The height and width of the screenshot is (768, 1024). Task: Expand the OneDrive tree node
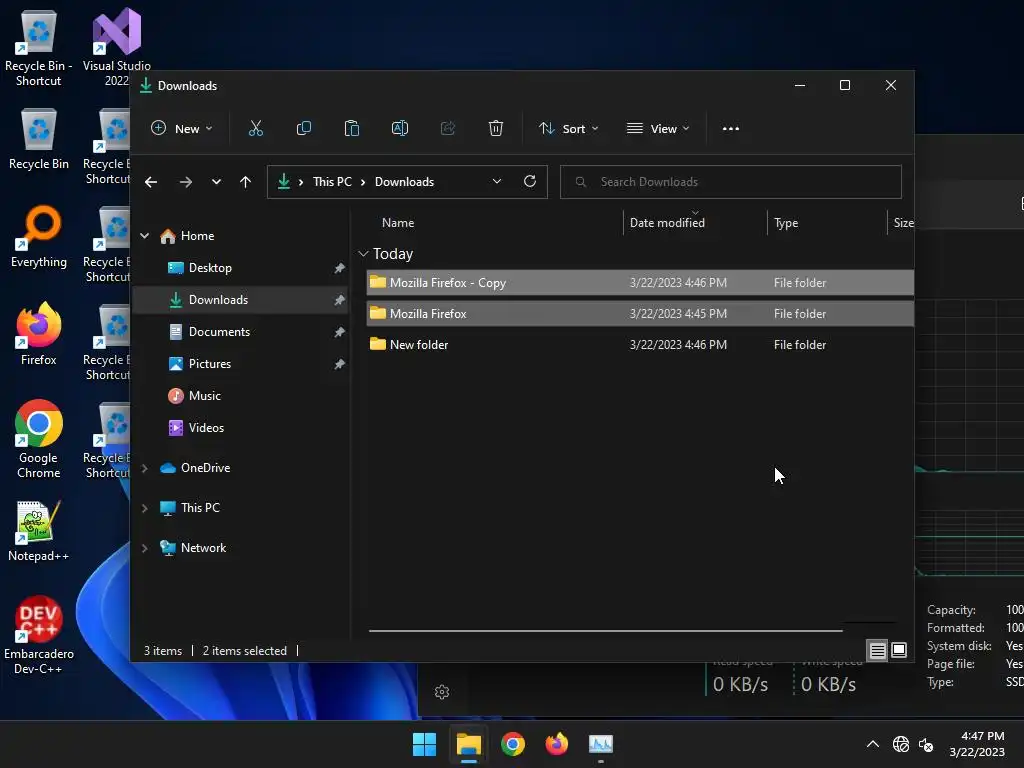coord(144,468)
